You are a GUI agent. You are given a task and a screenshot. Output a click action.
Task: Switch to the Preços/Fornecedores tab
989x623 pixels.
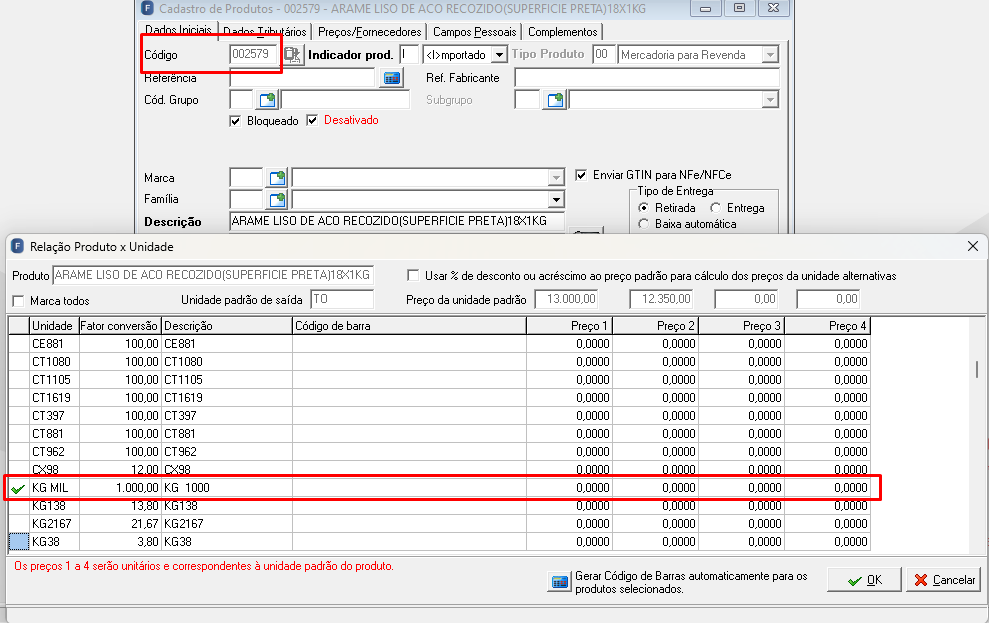click(x=370, y=32)
